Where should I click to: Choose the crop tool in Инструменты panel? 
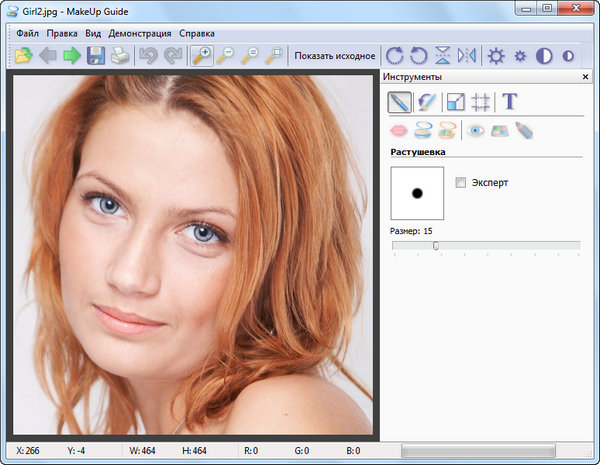point(481,101)
